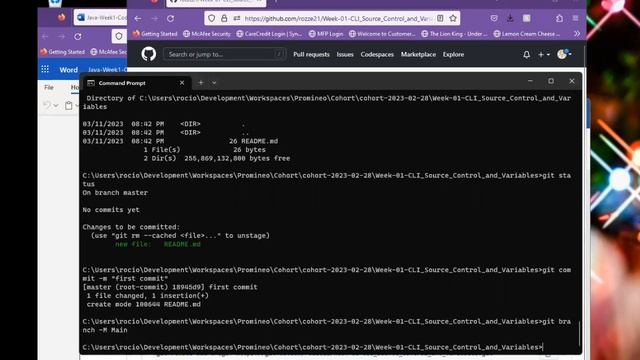The image size is (640, 360).
Task: Open the CareCredit Login bookmark
Action: [269, 34]
